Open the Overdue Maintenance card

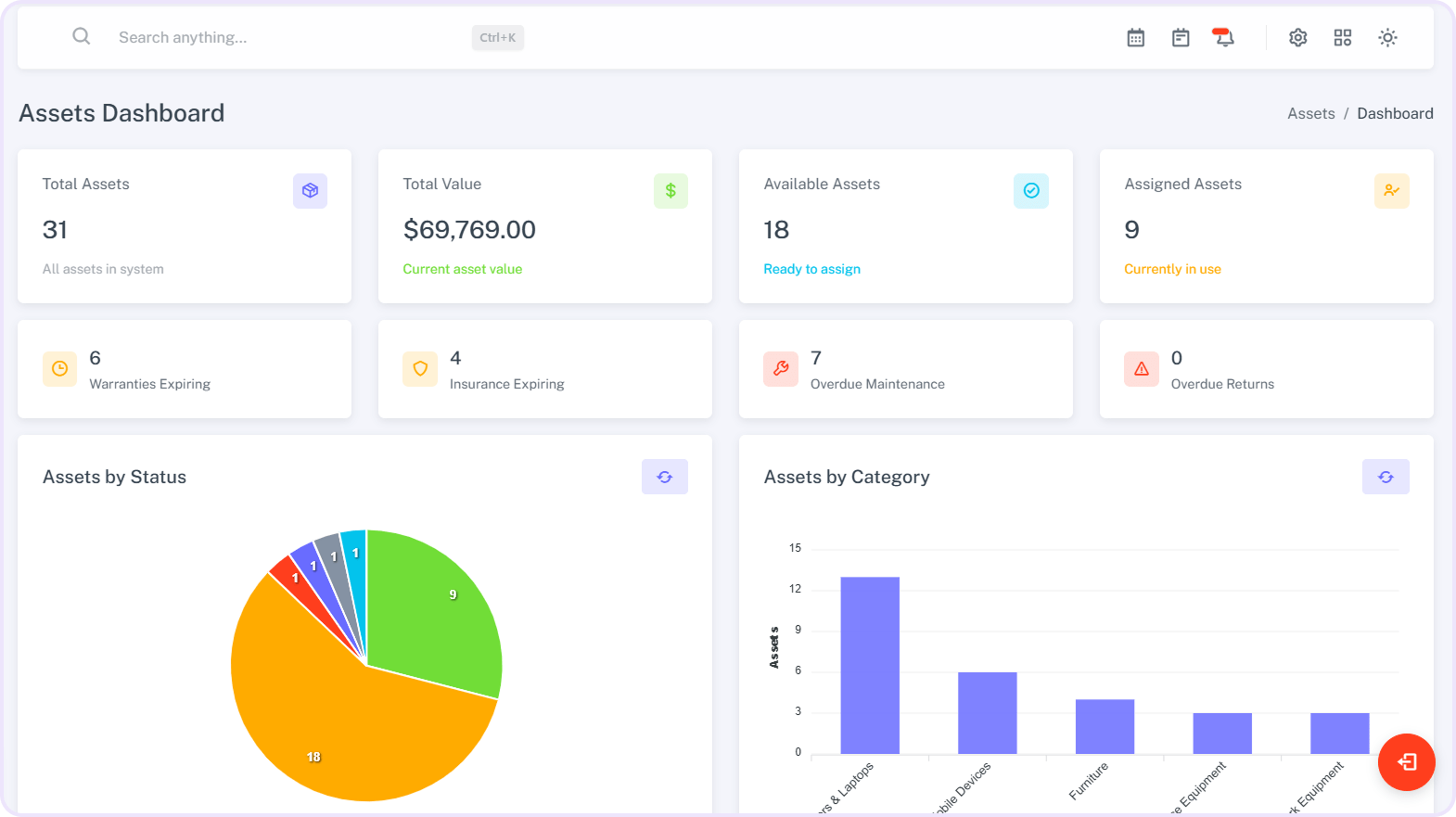click(x=905, y=369)
